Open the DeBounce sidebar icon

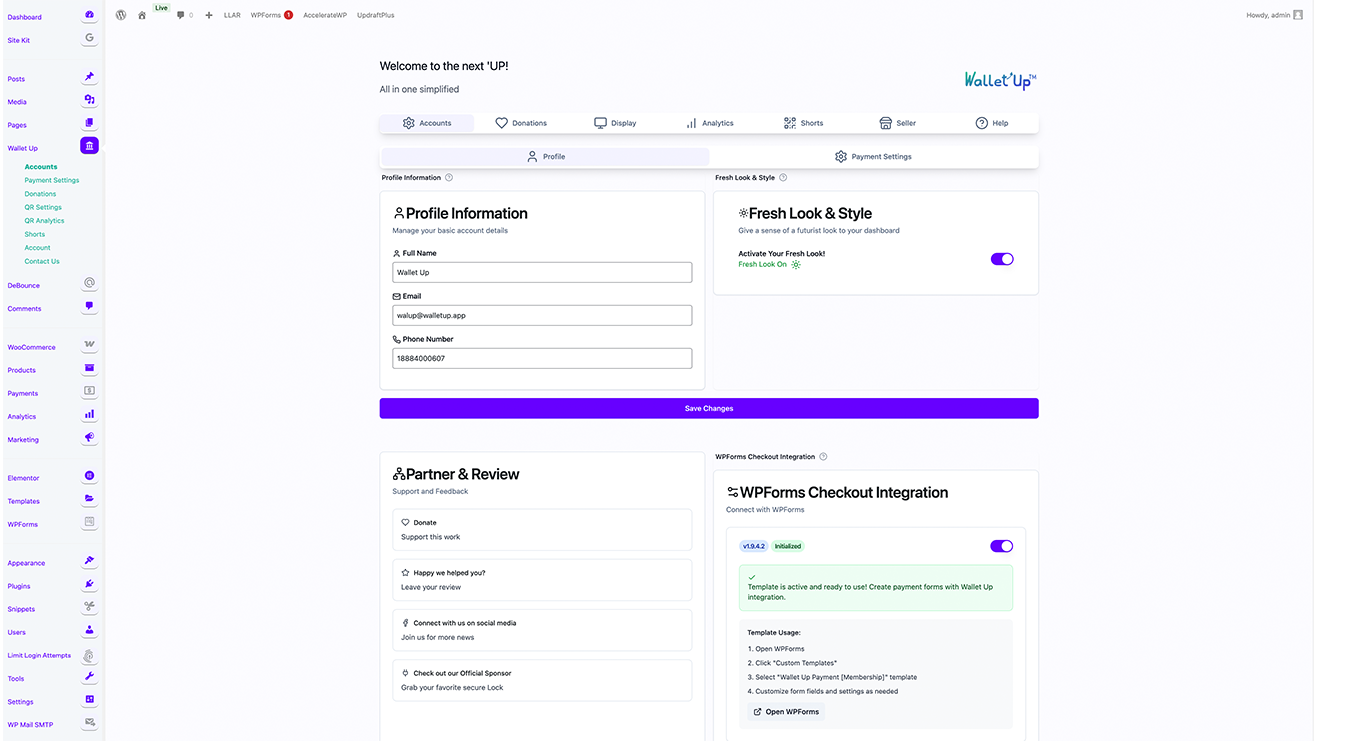coord(89,283)
